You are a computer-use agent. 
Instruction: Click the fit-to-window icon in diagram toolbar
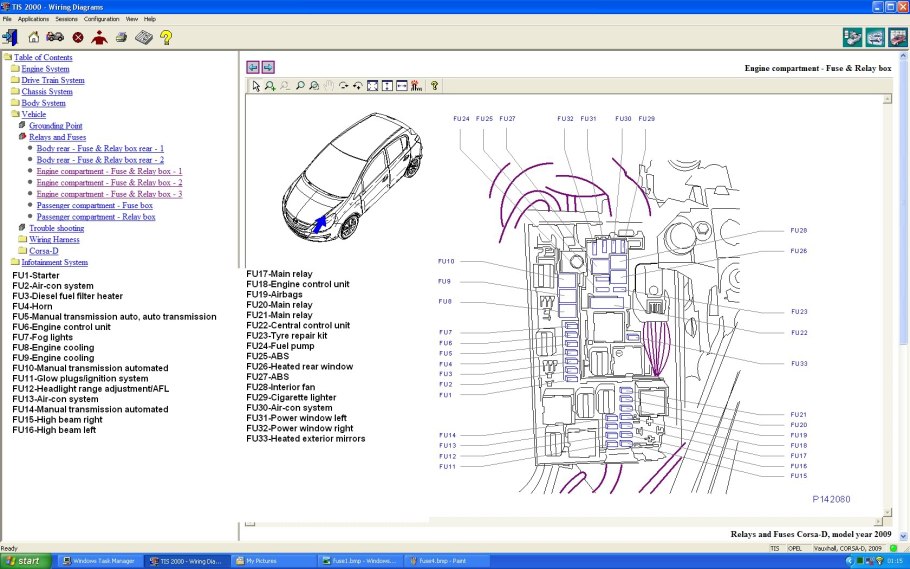pyautogui.click(x=372, y=86)
